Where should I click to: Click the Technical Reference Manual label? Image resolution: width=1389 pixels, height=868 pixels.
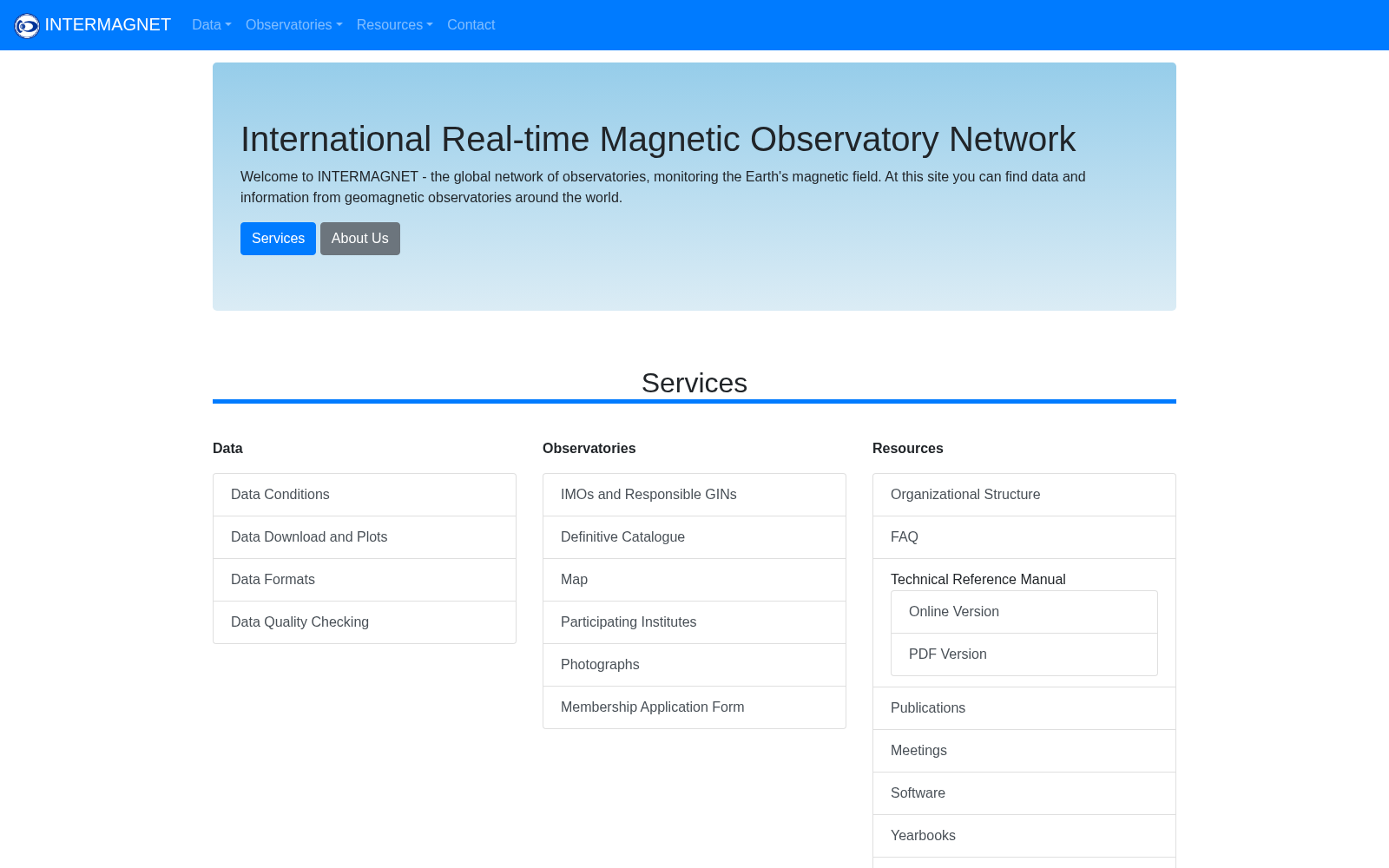coord(978,580)
